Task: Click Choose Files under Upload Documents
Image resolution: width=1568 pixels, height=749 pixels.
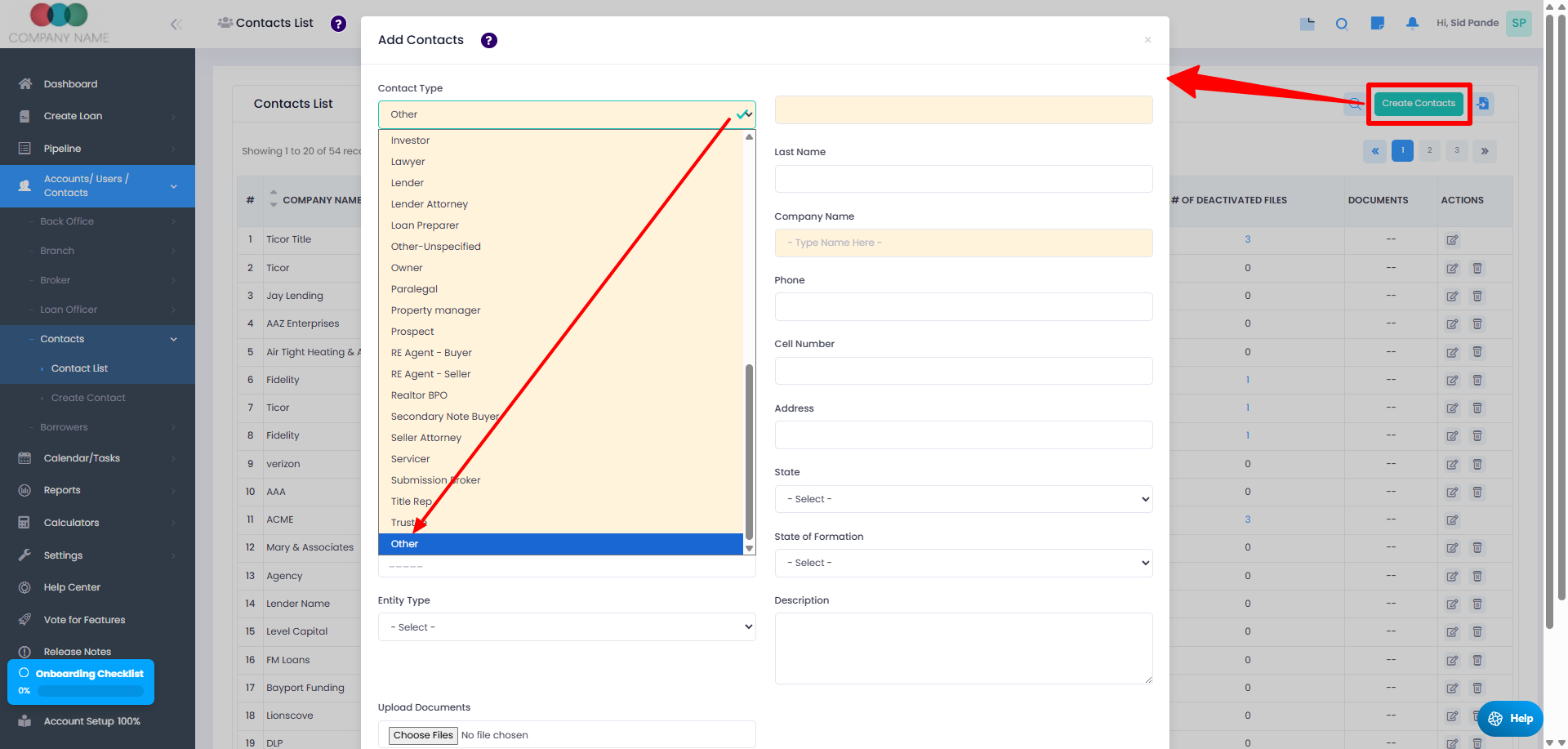Action: pos(423,735)
